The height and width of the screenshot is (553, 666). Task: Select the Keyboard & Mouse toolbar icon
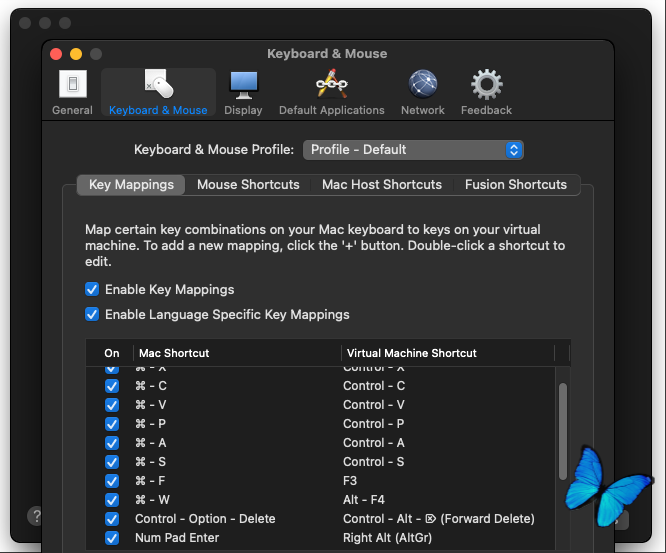158,92
